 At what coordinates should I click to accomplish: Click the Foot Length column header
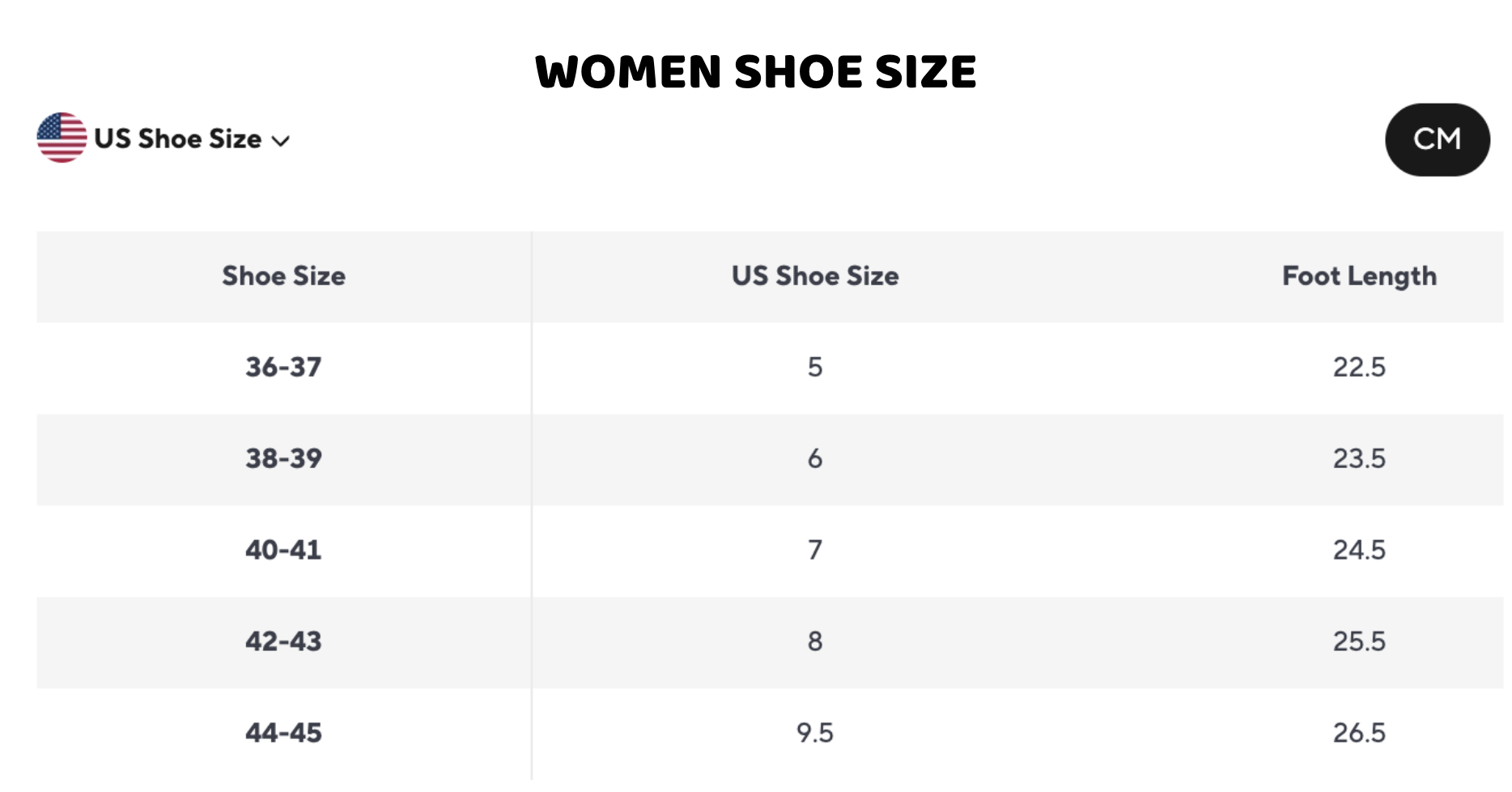point(1358,276)
